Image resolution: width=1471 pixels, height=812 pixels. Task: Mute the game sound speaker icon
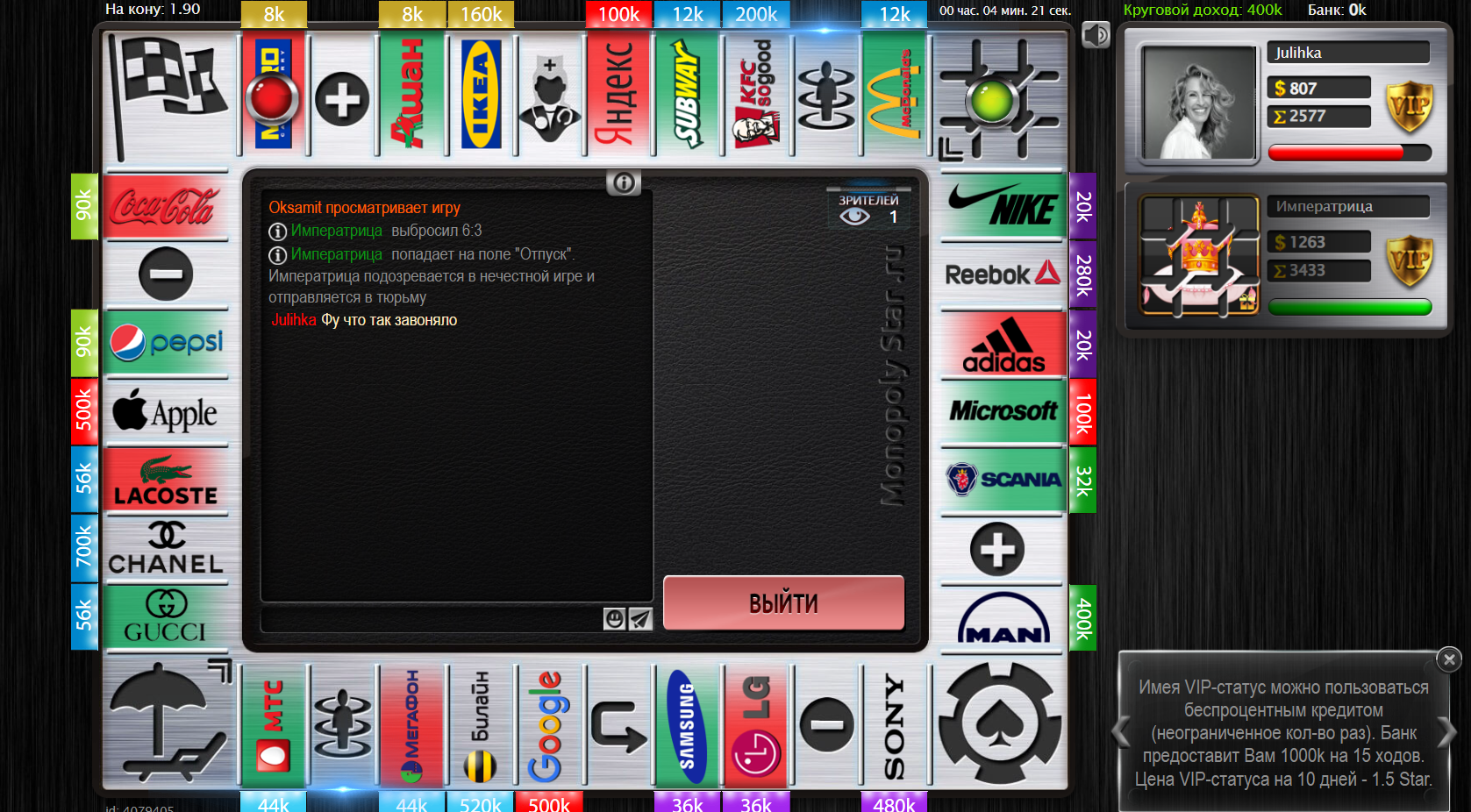pyautogui.click(x=1095, y=35)
